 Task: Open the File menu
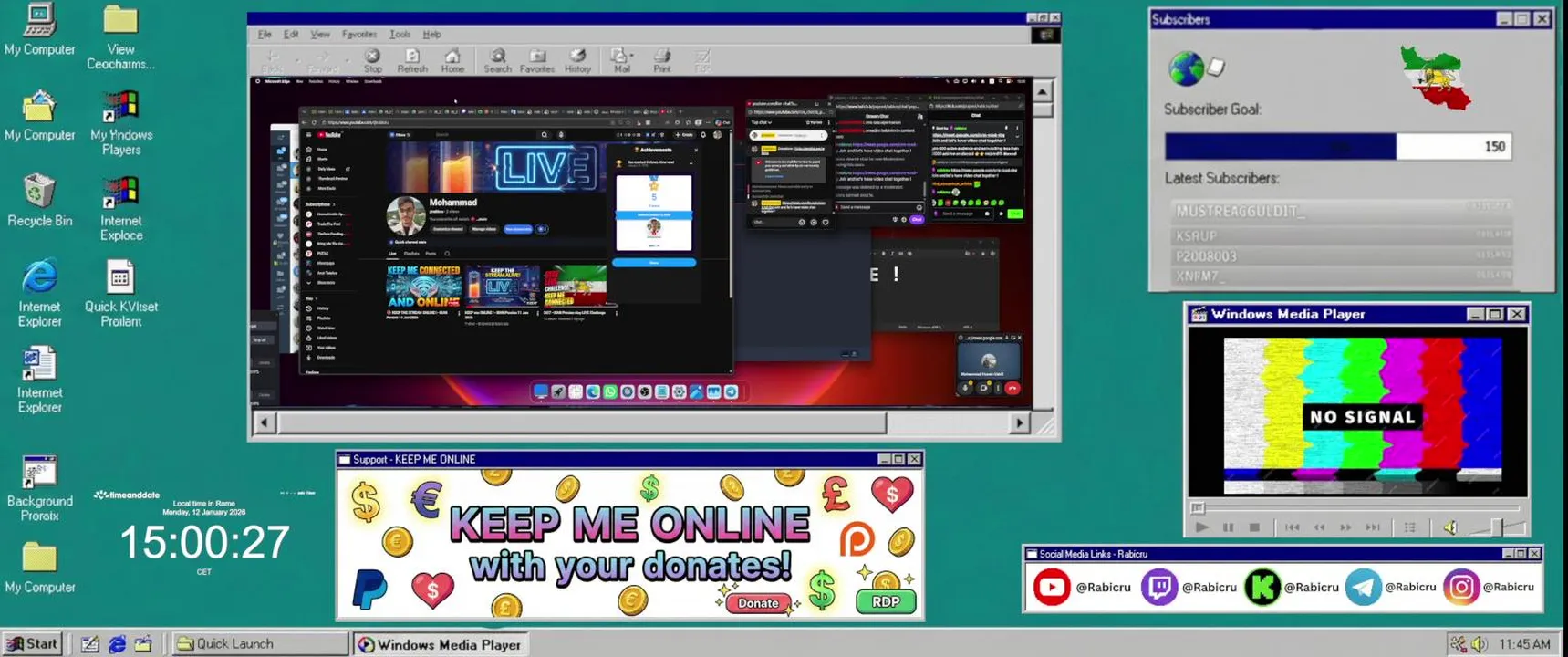pyautogui.click(x=265, y=35)
